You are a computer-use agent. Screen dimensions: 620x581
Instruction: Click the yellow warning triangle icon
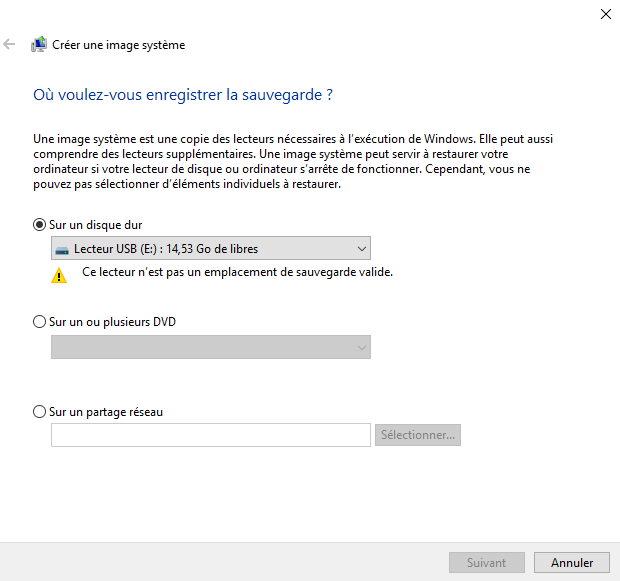pos(59,274)
